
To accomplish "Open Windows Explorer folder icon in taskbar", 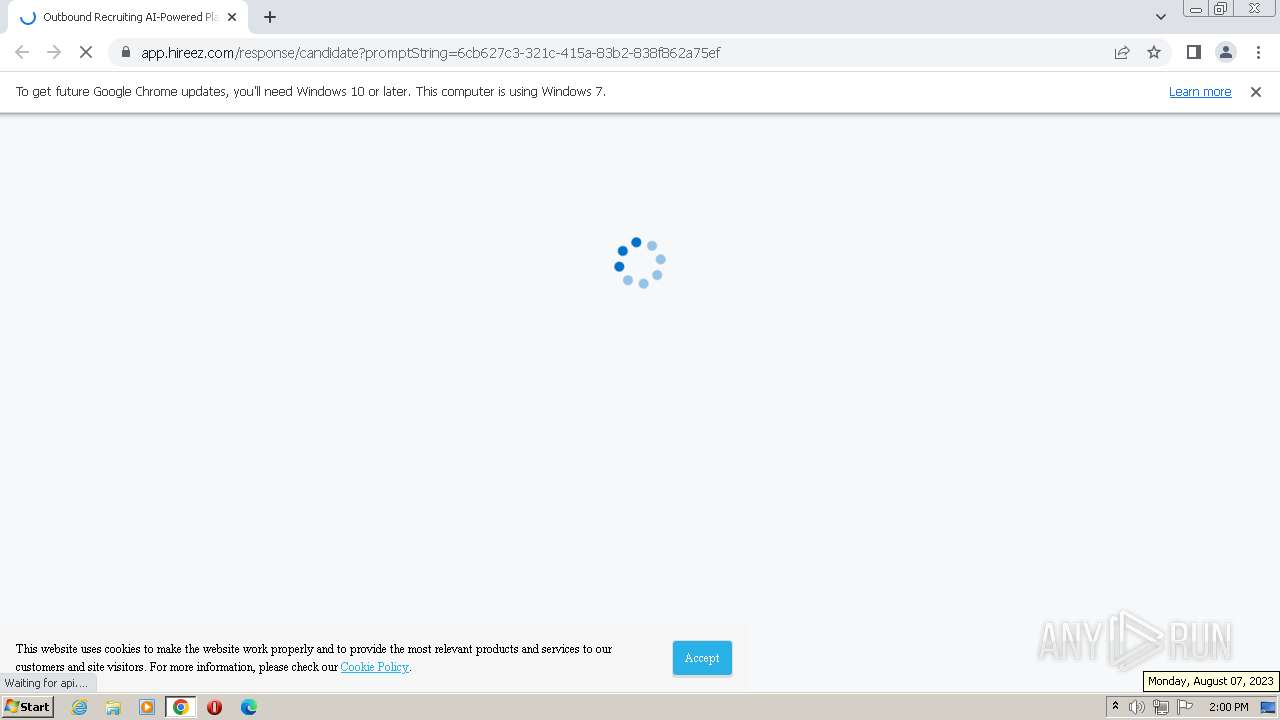I will coord(113,707).
